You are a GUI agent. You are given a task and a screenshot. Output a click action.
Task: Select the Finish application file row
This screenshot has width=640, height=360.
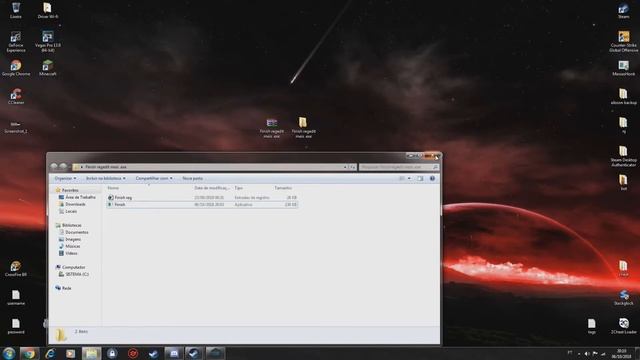202,204
